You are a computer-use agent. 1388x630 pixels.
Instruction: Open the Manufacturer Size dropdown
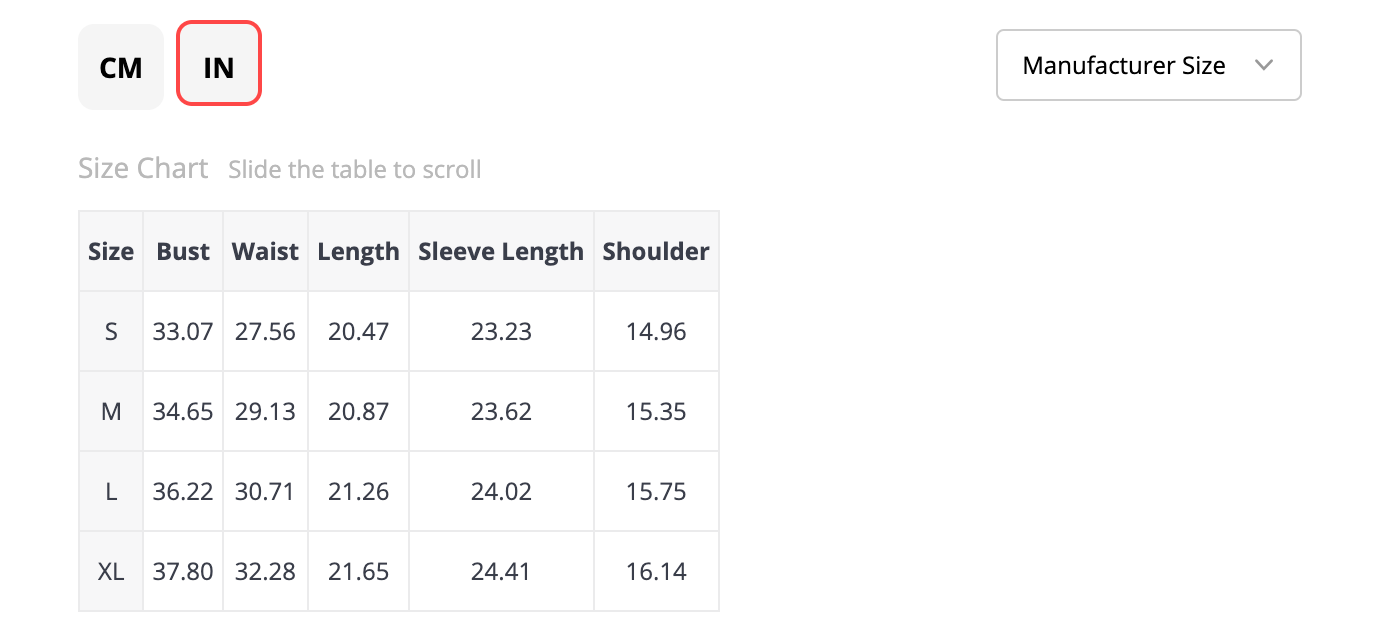point(1148,65)
